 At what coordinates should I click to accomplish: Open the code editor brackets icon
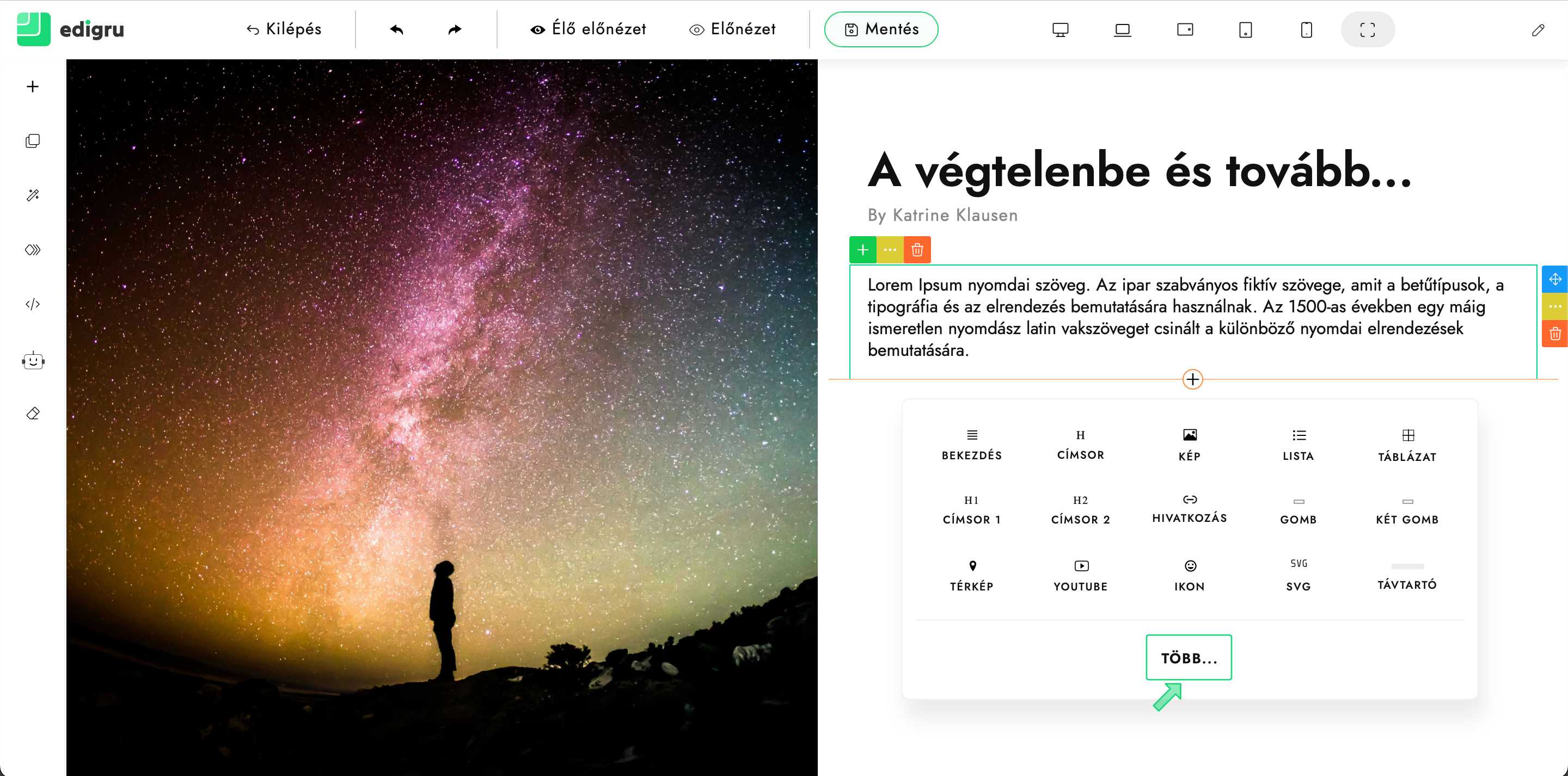pos(33,304)
